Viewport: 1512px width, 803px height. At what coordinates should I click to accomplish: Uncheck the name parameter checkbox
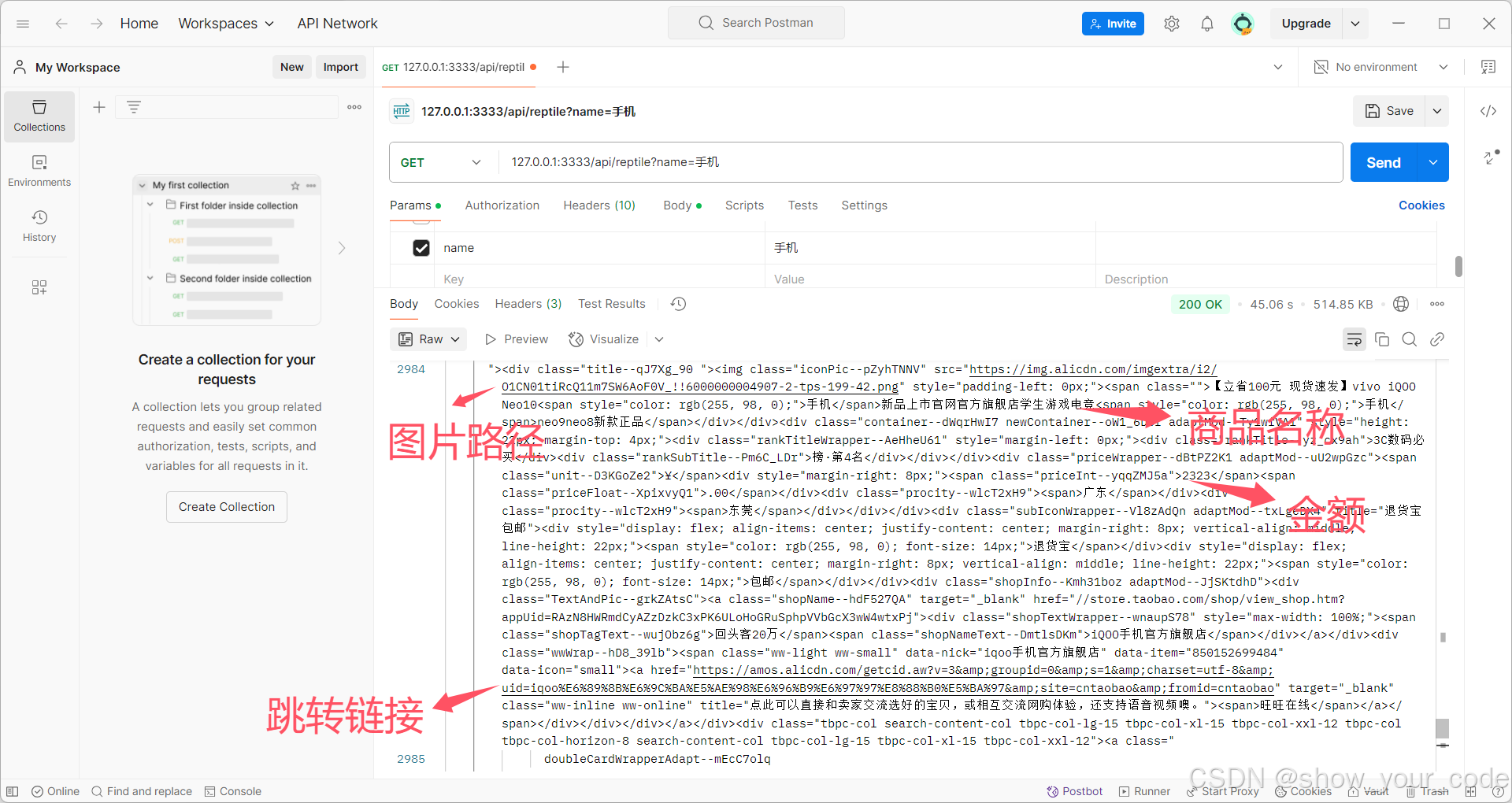[x=421, y=248]
